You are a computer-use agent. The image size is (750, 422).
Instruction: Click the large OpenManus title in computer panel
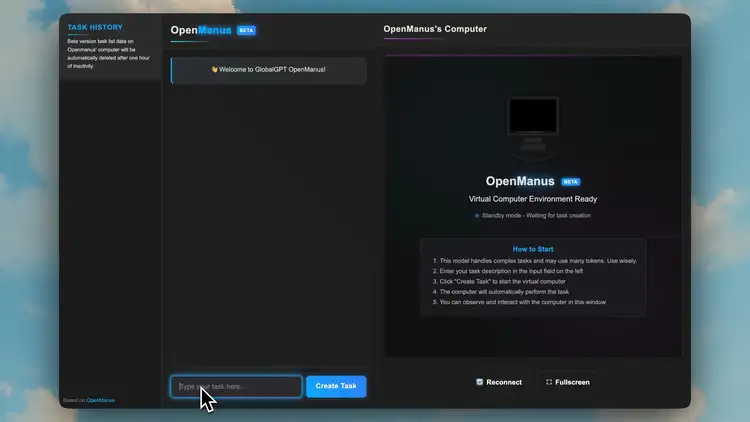(x=520, y=181)
